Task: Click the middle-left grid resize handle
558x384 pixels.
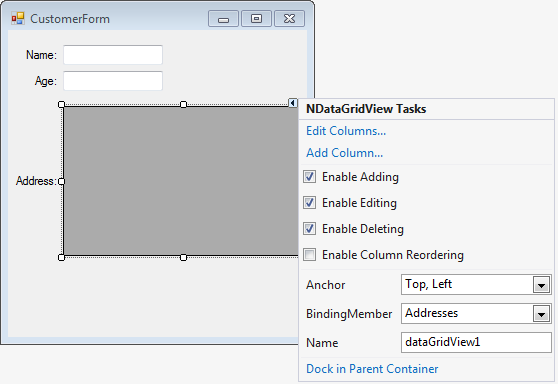Action: click(61, 181)
